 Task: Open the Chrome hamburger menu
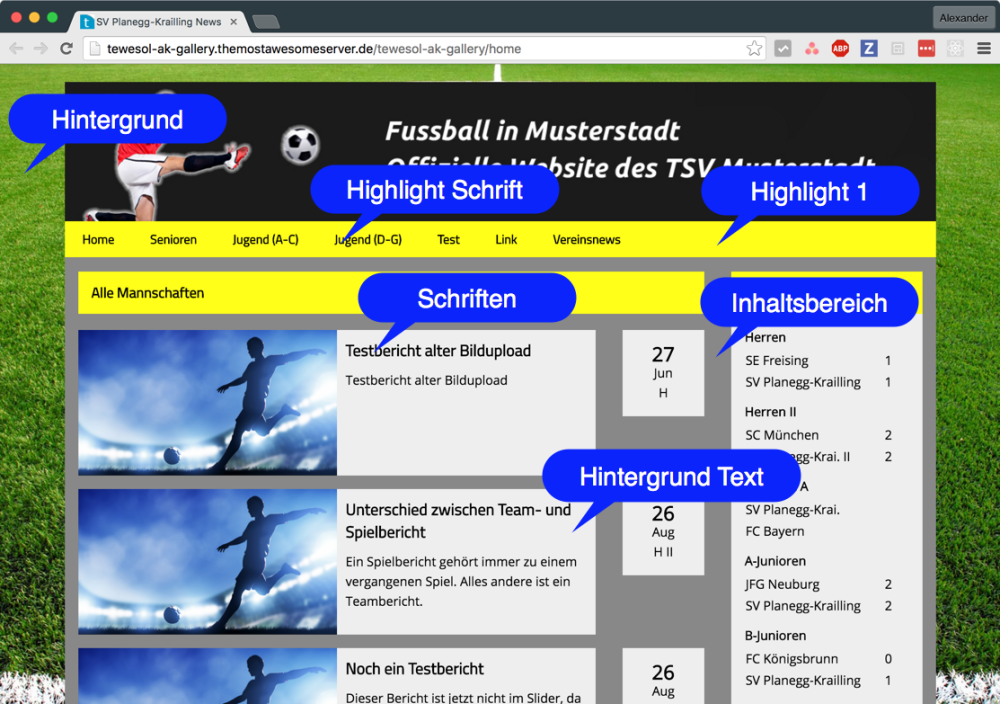pos(983,48)
